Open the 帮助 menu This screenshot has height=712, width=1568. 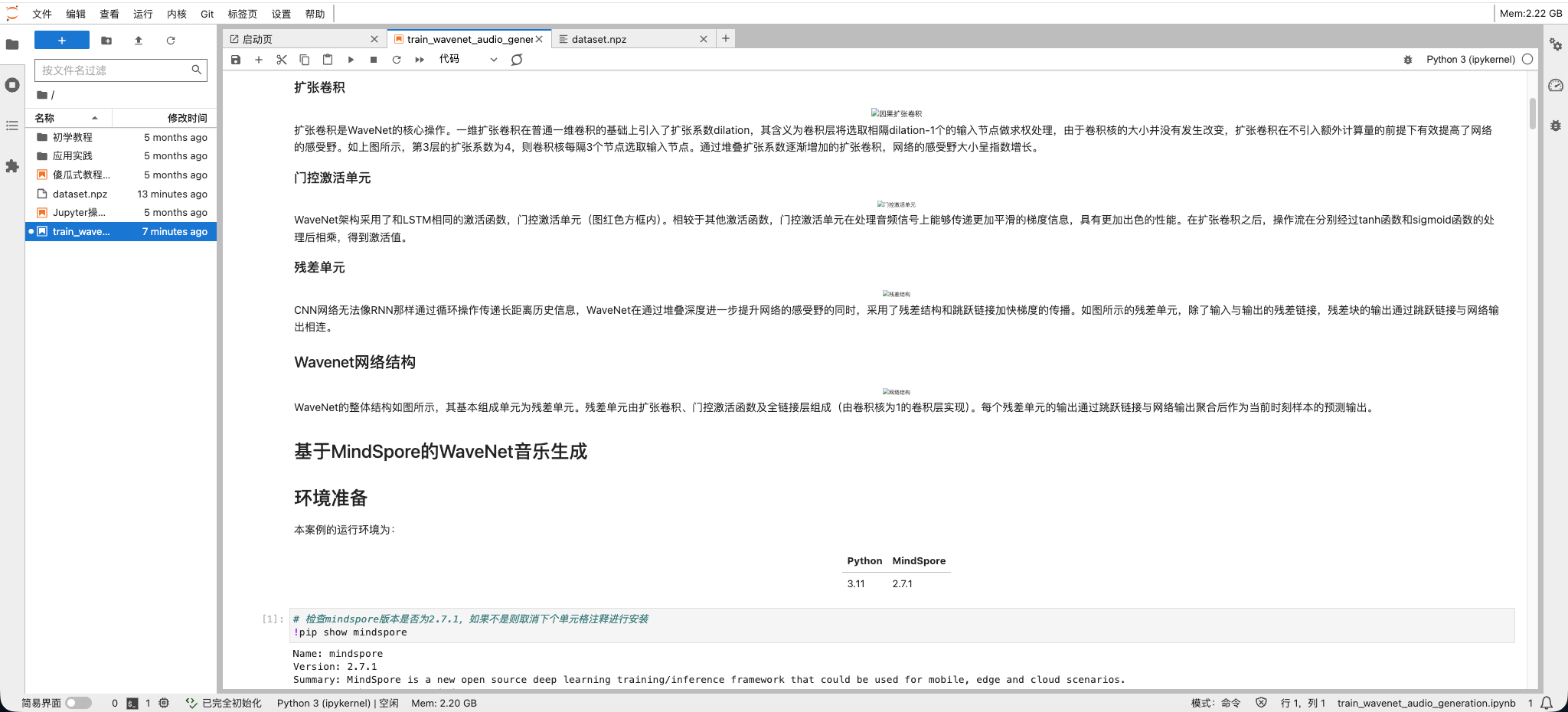coord(315,14)
